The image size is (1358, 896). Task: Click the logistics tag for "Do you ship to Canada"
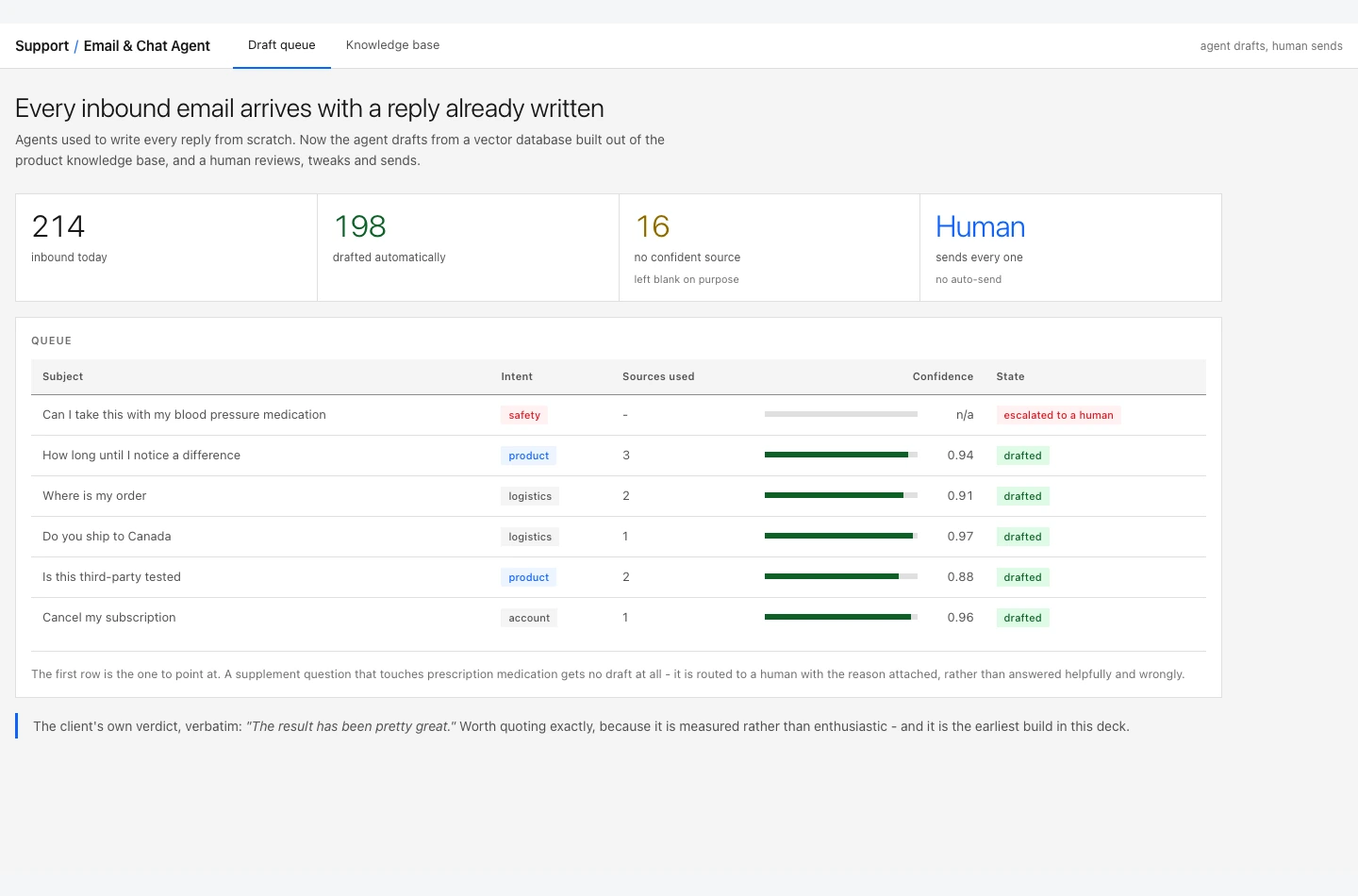[x=530, y=537]
